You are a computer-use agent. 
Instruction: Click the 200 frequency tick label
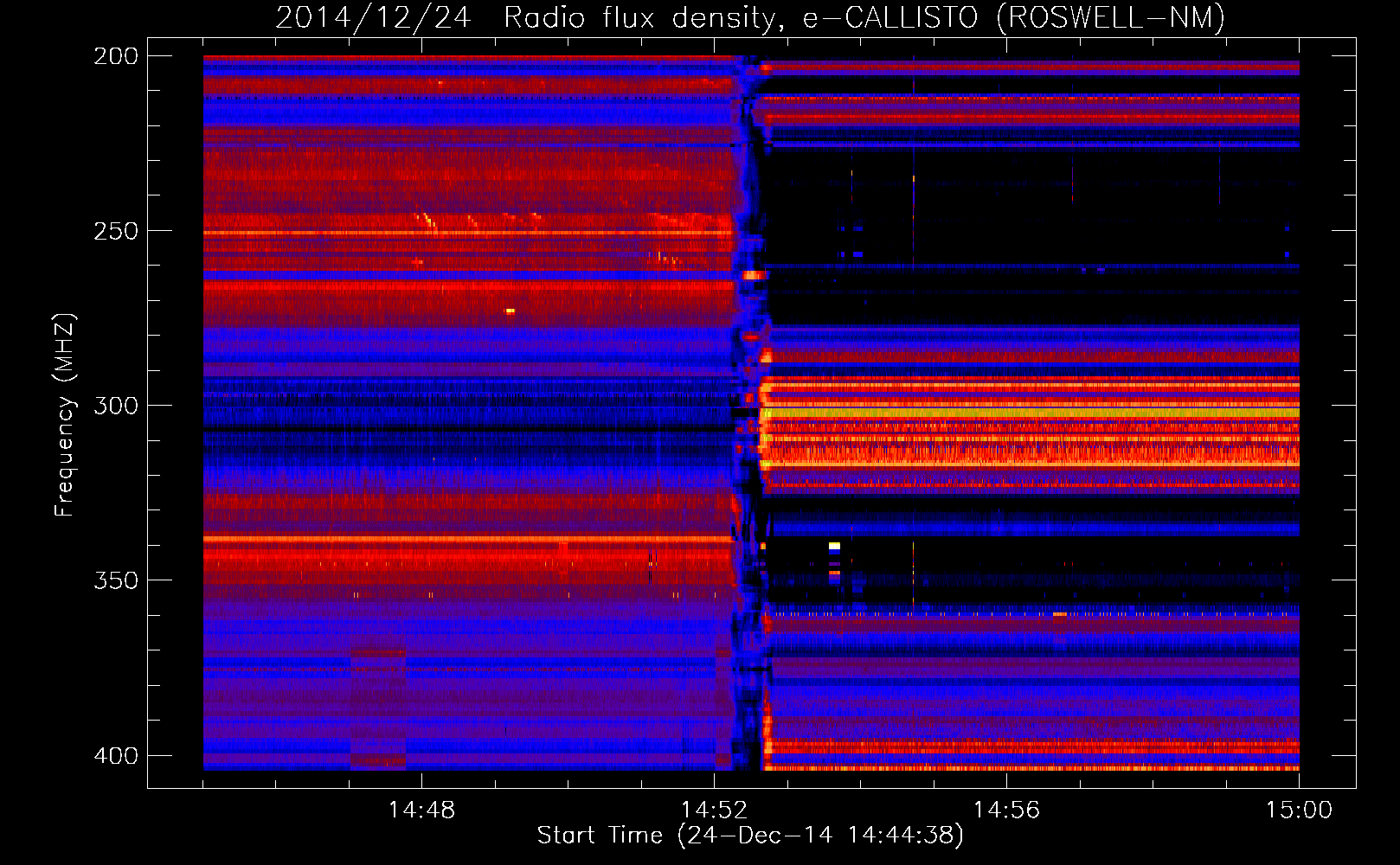click(x=116, y=56)
